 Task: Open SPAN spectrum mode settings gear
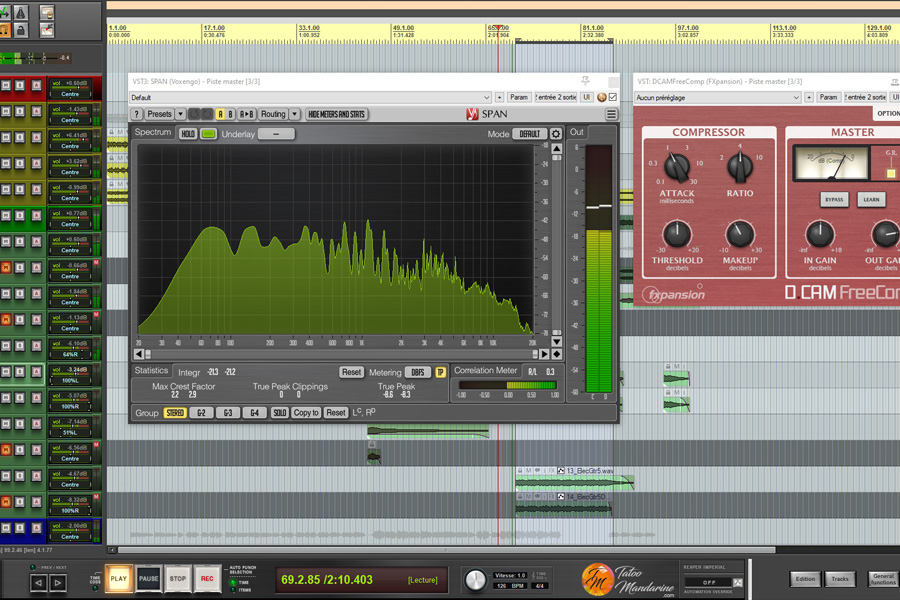(x=556, y=134)
